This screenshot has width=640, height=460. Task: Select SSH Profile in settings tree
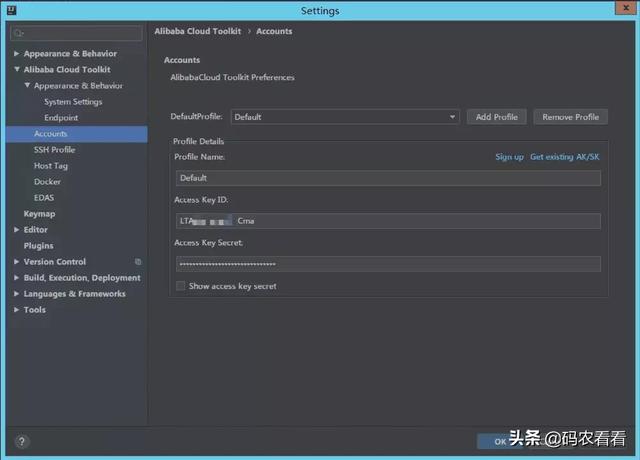(x=54, y=150)
